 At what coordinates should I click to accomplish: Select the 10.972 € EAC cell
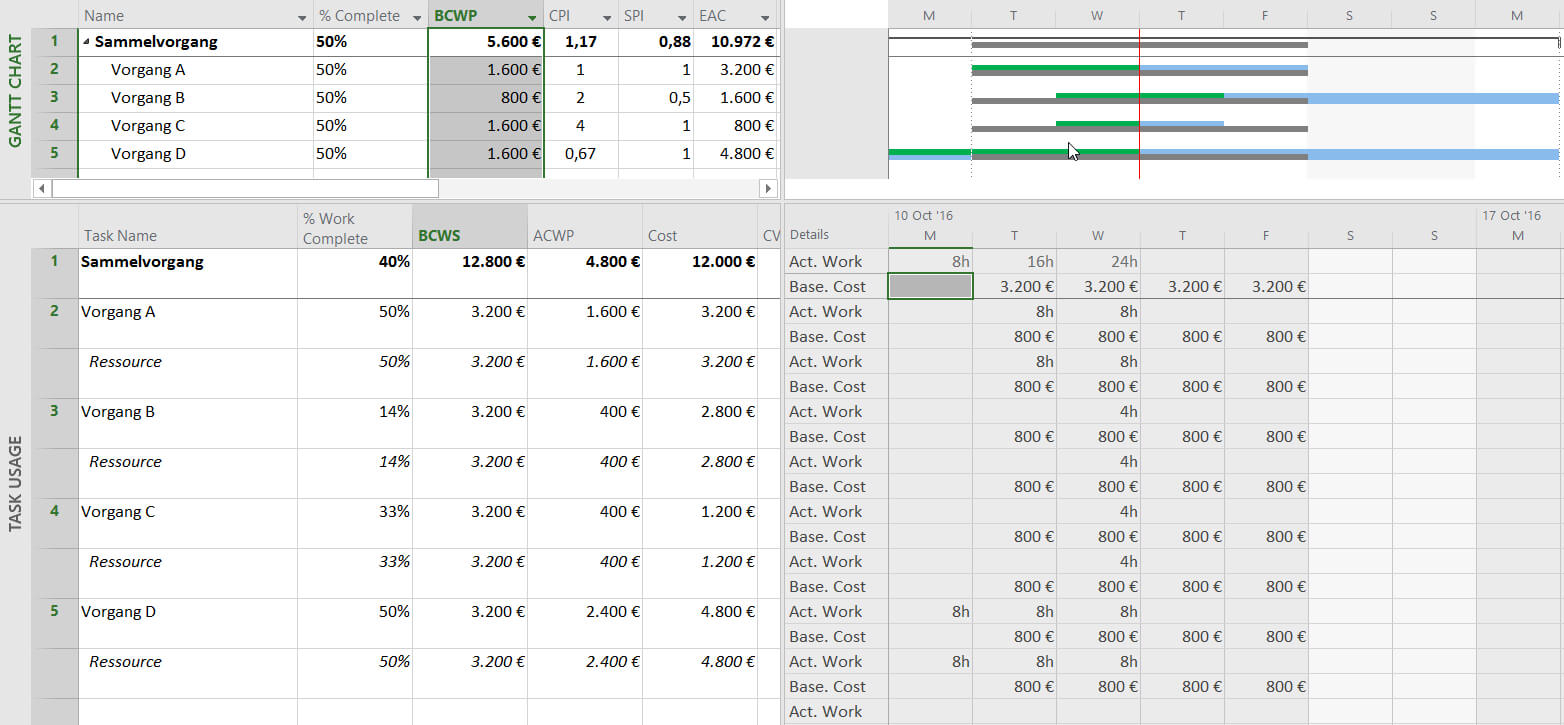click(735, 42)
